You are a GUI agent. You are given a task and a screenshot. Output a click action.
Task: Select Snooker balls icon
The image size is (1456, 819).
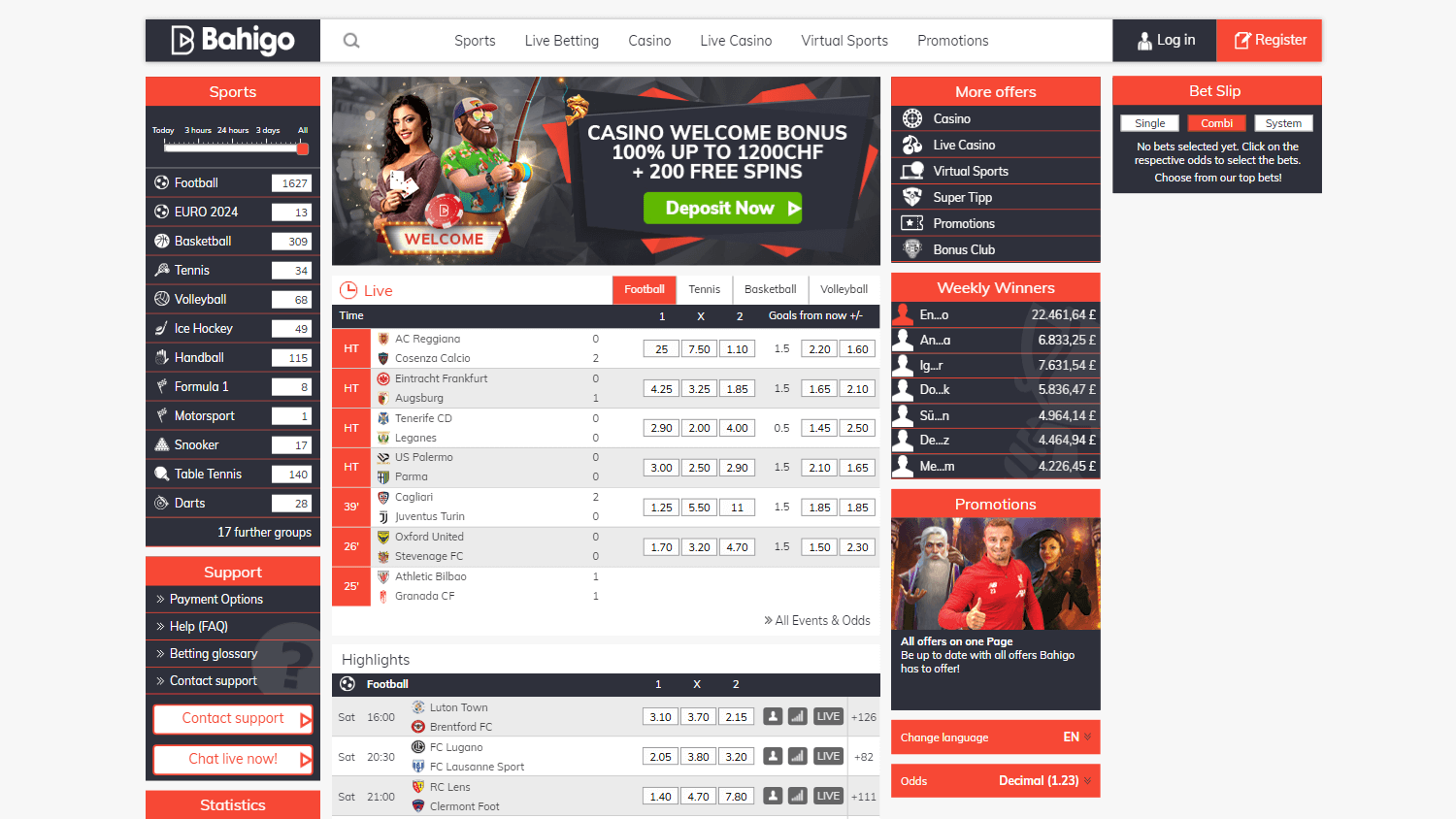(162, 444)
